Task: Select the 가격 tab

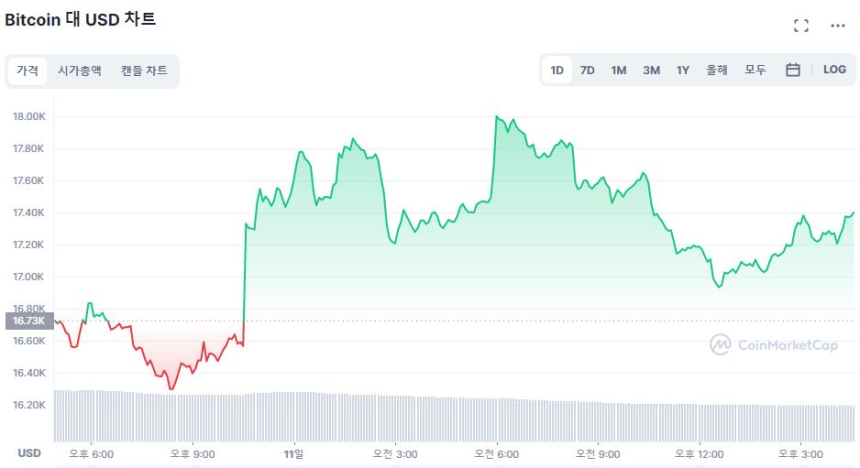Action: pos(27,71)
